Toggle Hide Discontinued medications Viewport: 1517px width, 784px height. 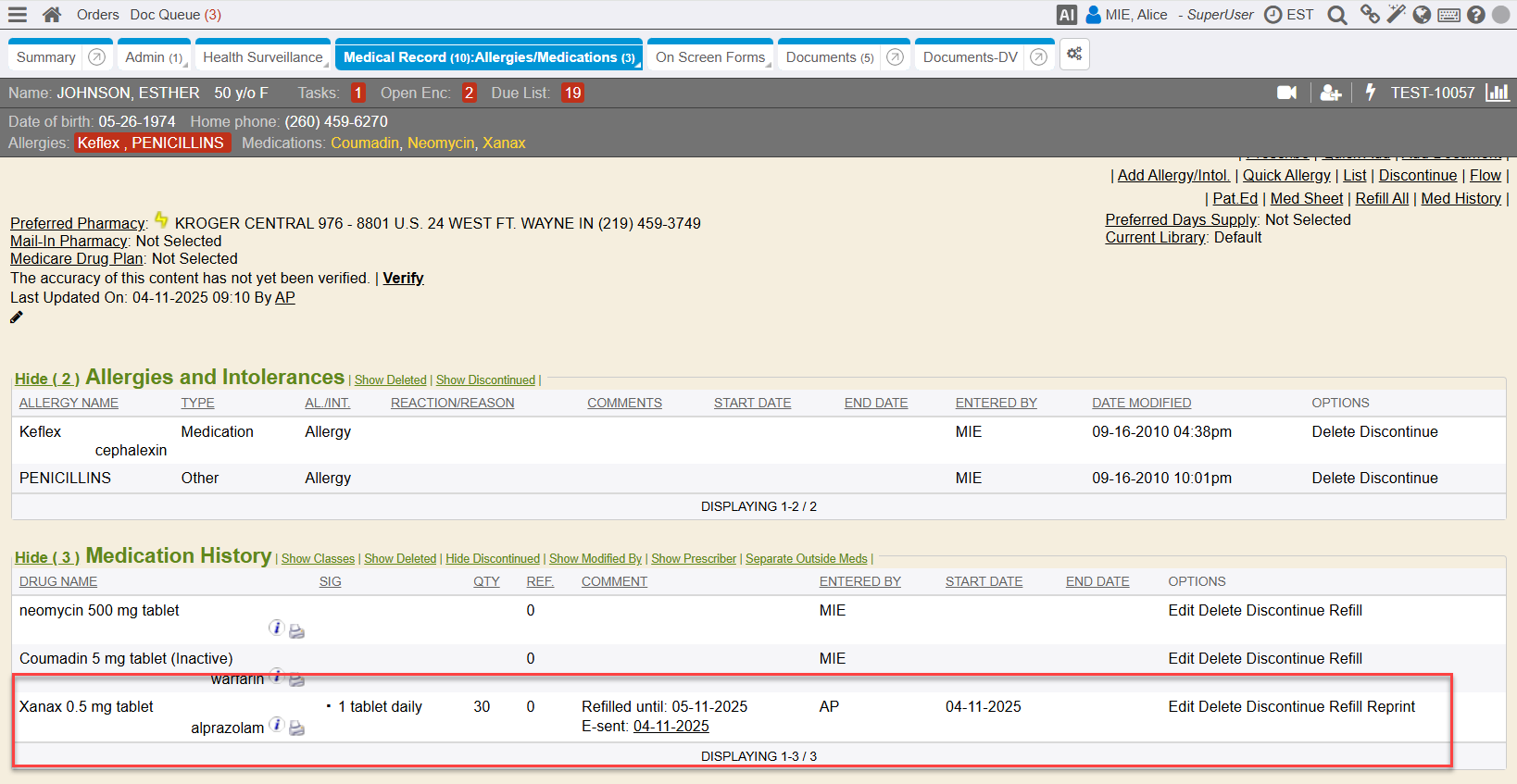coord(492,559)
